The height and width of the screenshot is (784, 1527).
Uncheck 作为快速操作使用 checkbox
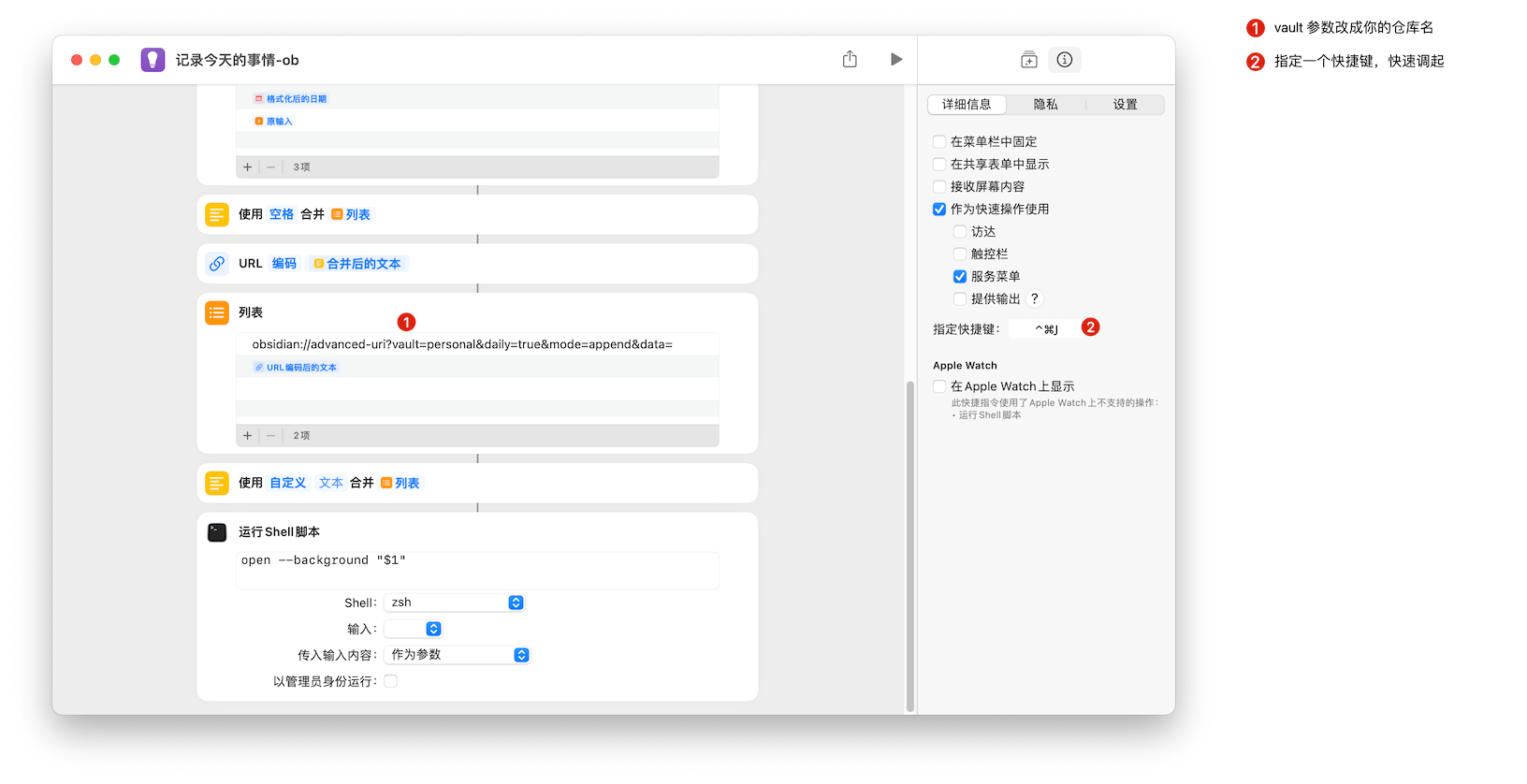[939, 210]
